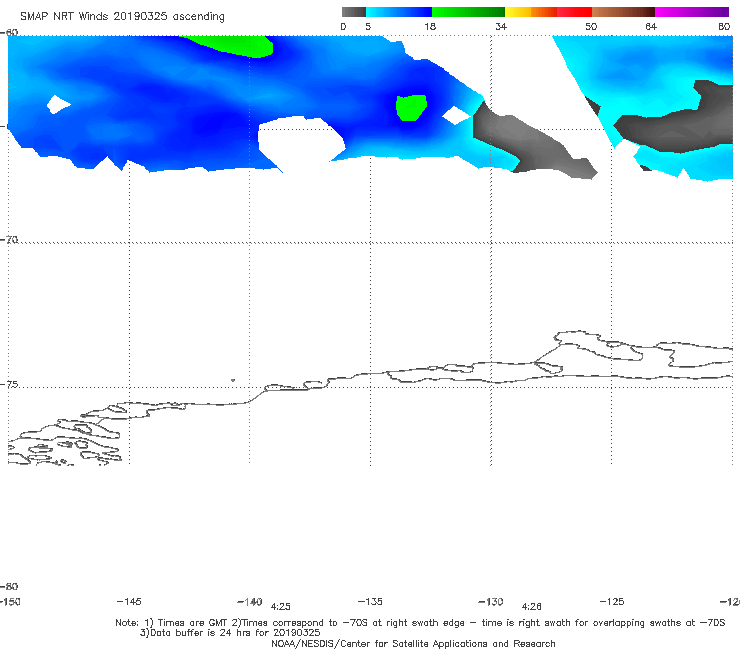Click the yellow-to-red segment of the colorbar
740x650 pixels.
click(548, 12)
